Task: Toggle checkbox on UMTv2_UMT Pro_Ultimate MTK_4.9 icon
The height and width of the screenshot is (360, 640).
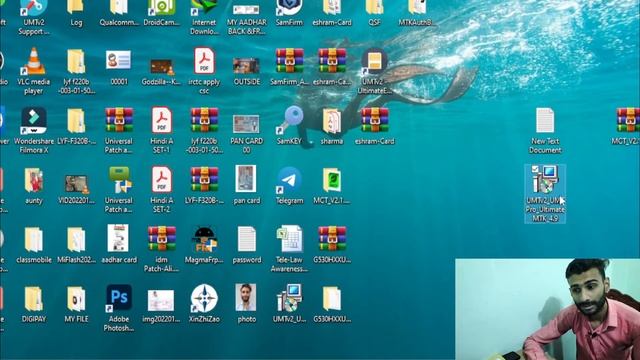Action: [x=535, y=169]
